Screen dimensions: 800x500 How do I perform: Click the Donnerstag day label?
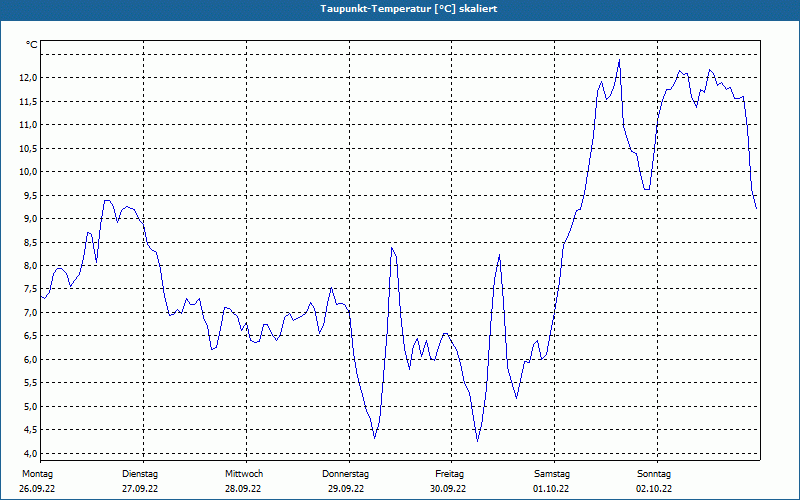pyautogui.click(x=345, y=474)
